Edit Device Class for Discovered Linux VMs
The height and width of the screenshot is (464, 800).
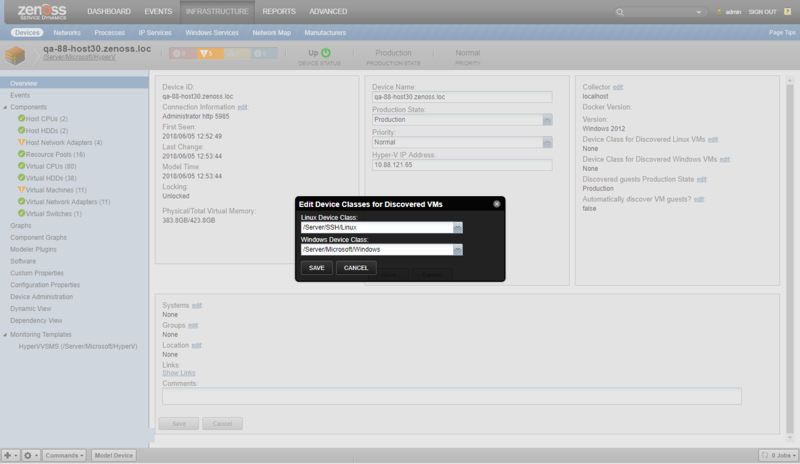[x=713, y=139]
